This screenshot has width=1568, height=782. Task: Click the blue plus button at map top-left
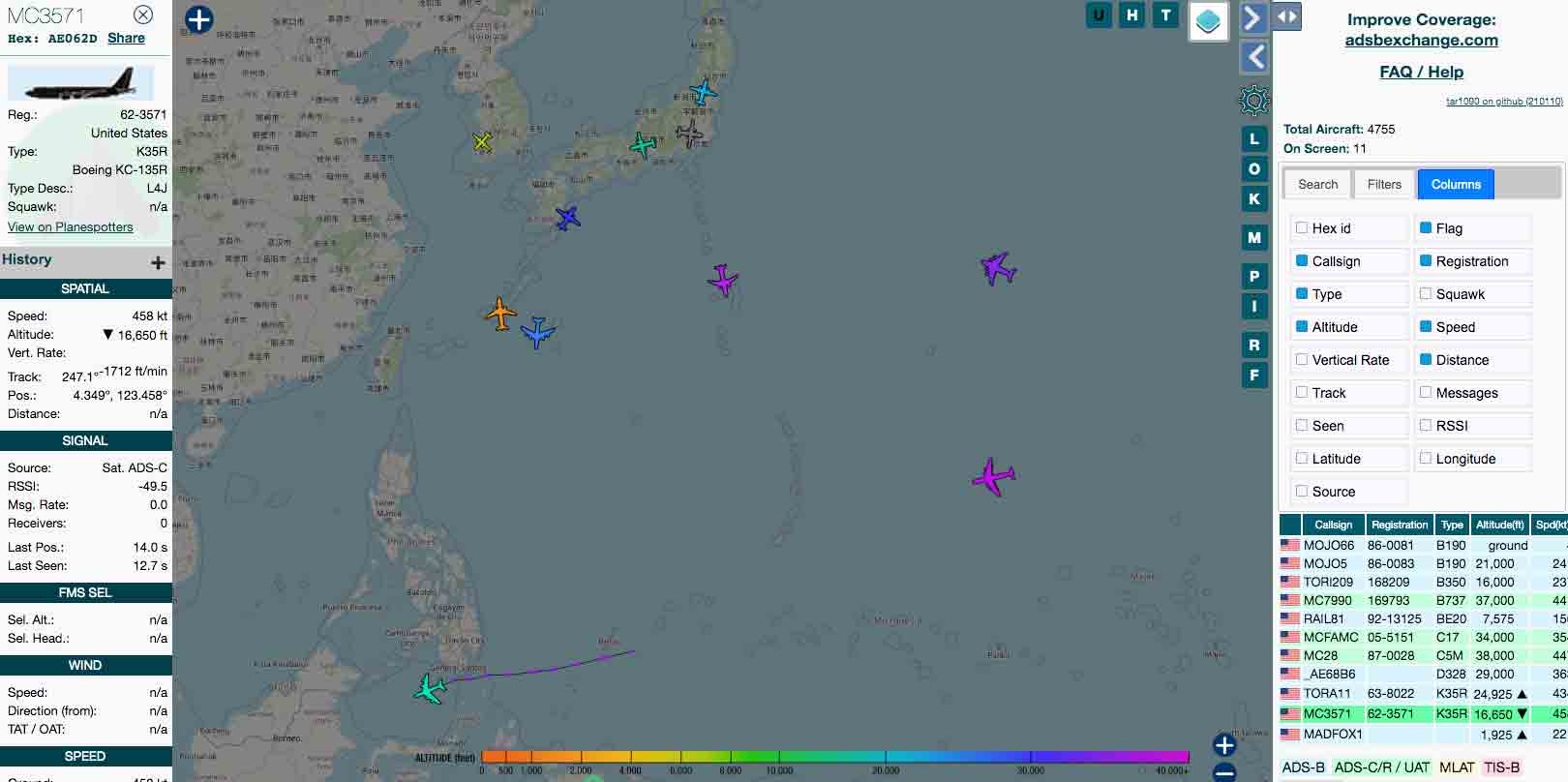click(x=198, y=19)
